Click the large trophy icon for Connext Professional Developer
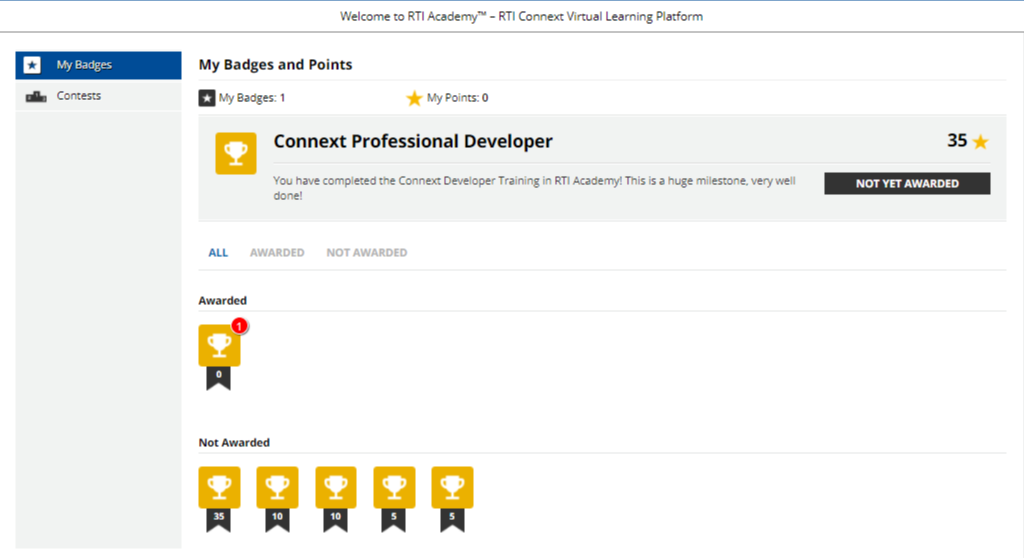Image resolution: width=1025 pixels, height=558 pixels. [x=236, y=152]
